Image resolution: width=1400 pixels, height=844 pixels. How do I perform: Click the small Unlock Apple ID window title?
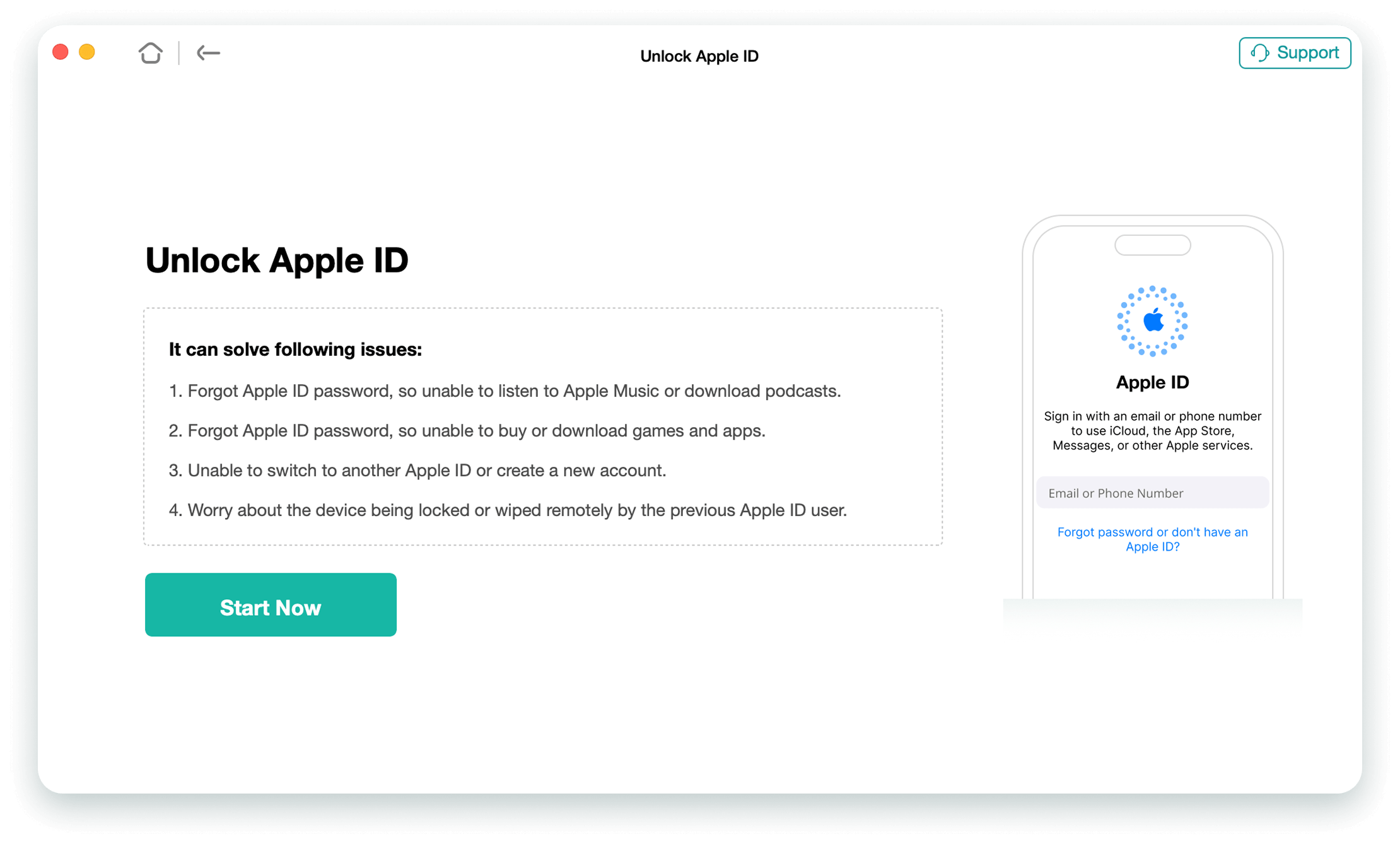699,56
